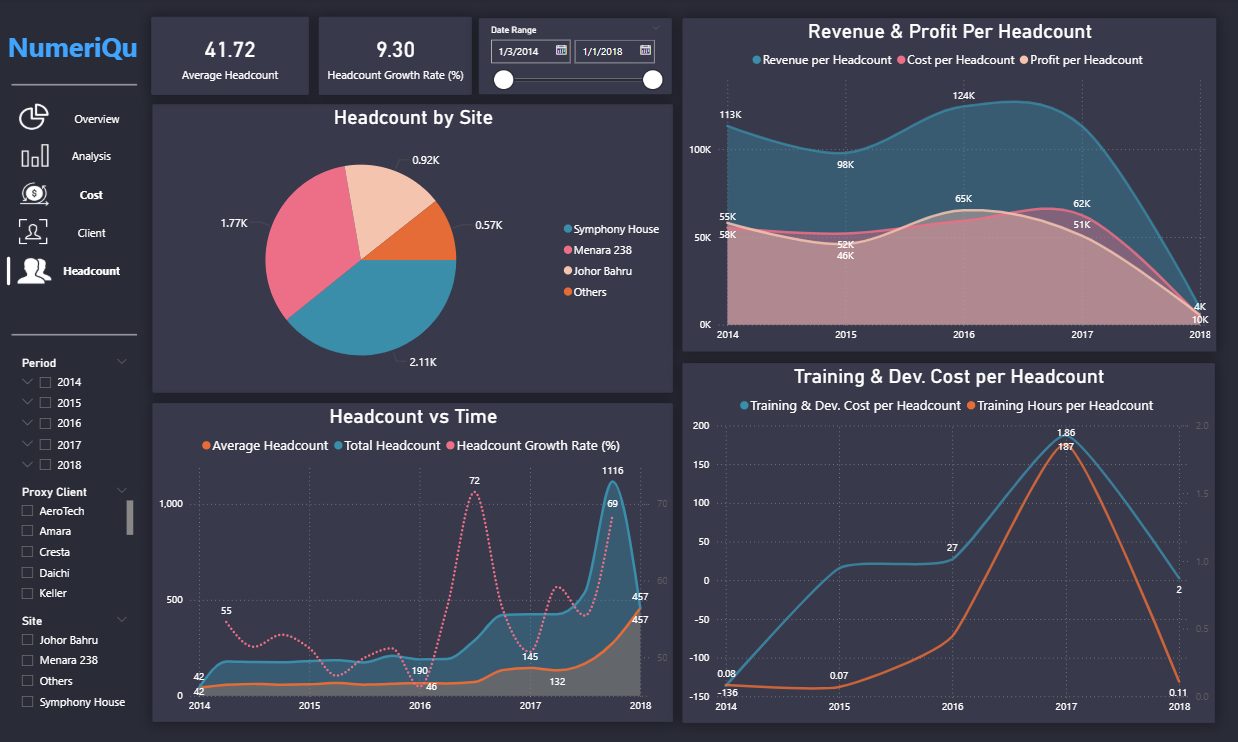Click the Headcount people icon
1238x742 pixels.
tap(33, 271)
